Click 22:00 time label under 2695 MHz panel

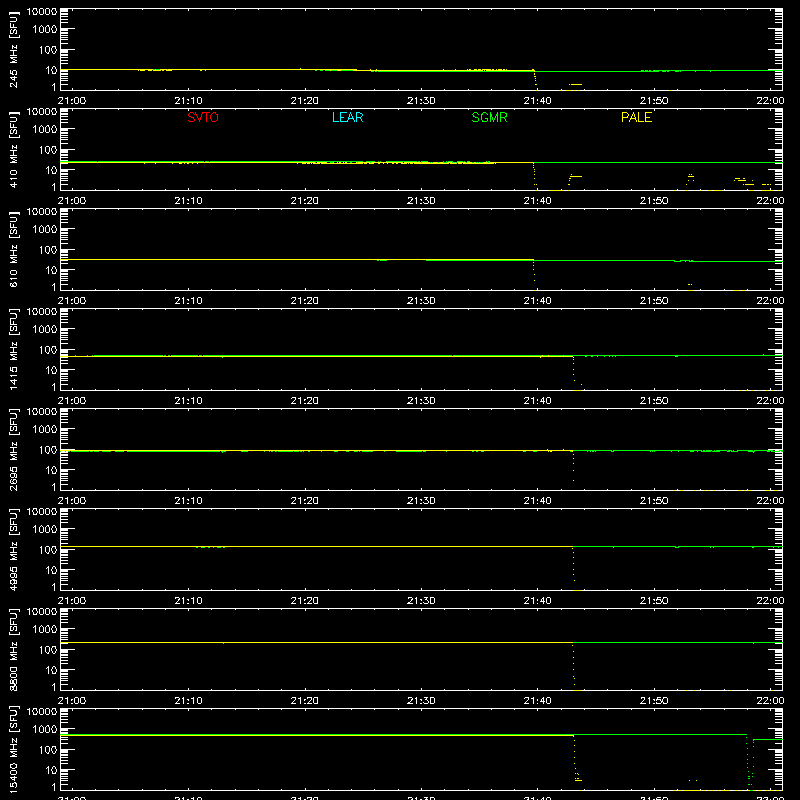(770, 501)
